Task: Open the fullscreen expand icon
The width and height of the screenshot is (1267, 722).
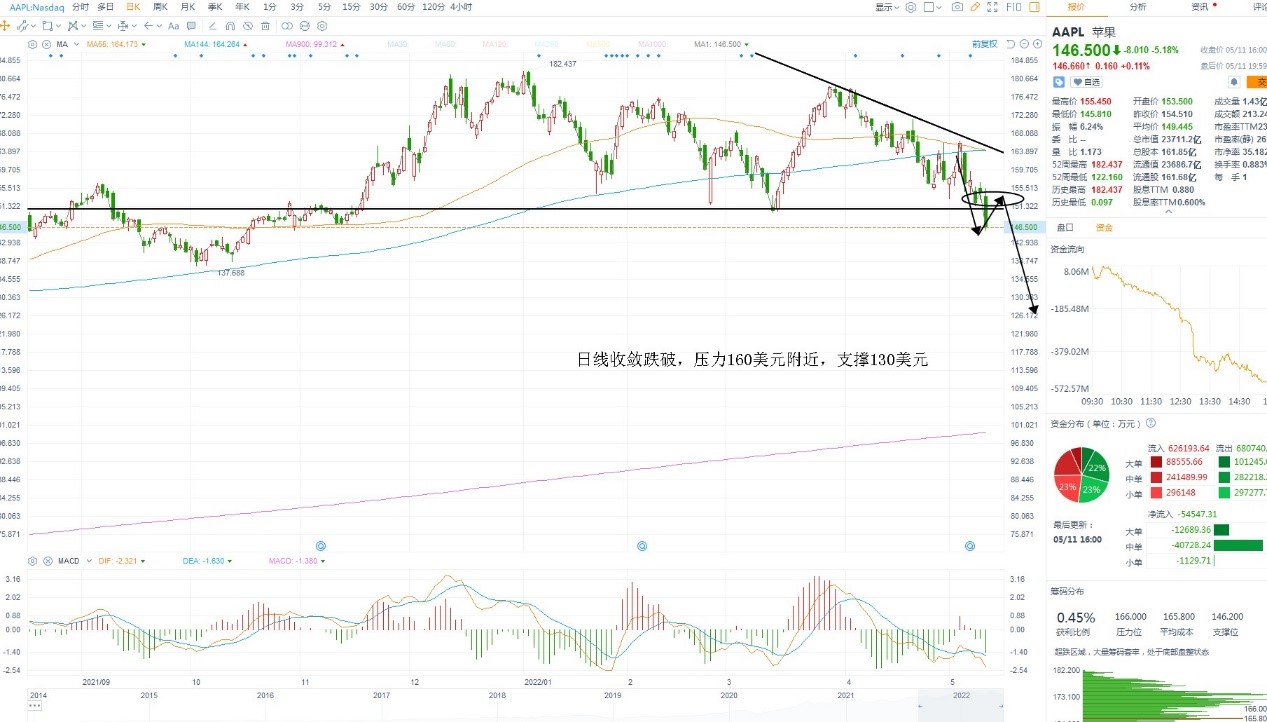Action: pyautogui.click(x=992, y=7)
